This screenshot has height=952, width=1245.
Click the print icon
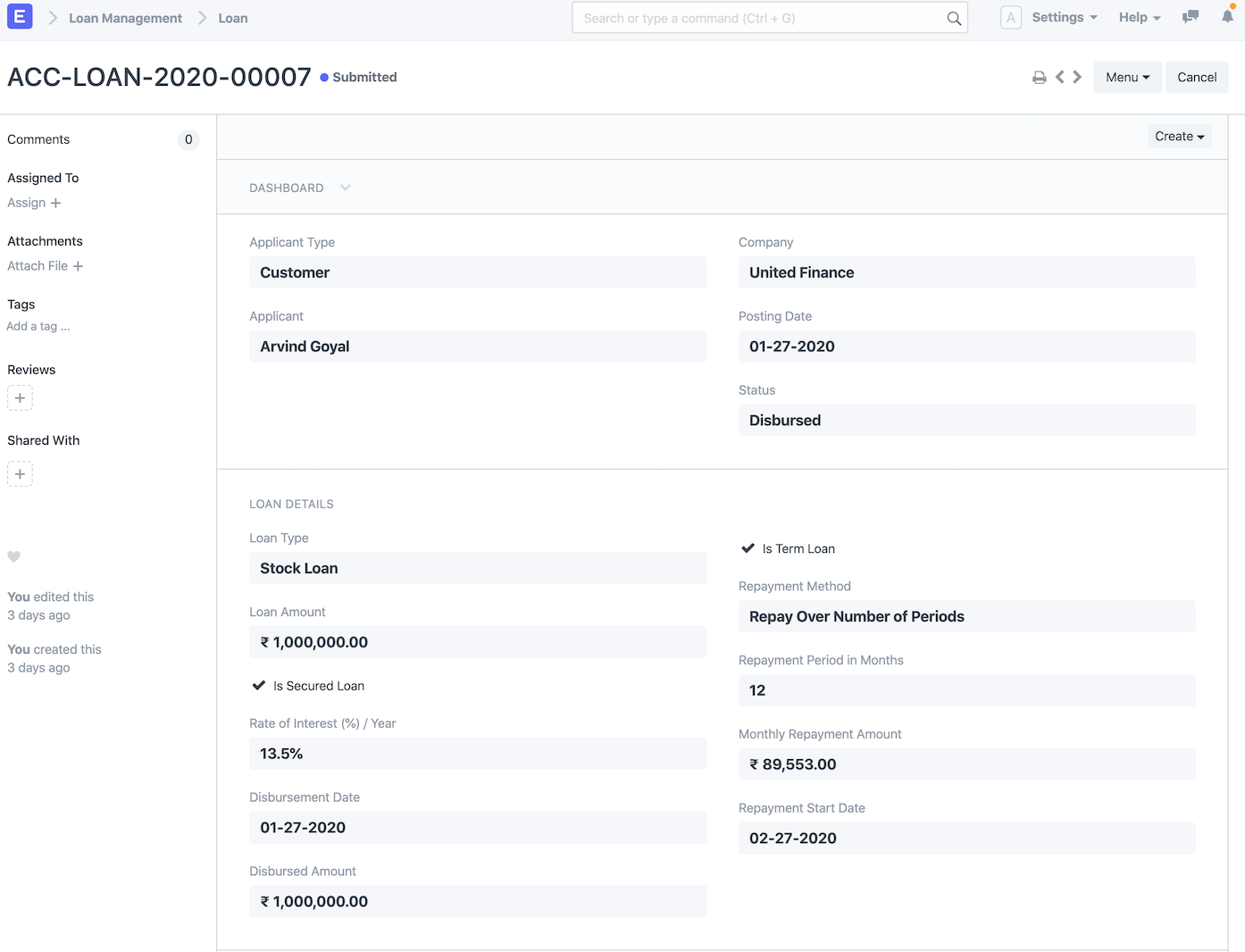(1039, 77)
